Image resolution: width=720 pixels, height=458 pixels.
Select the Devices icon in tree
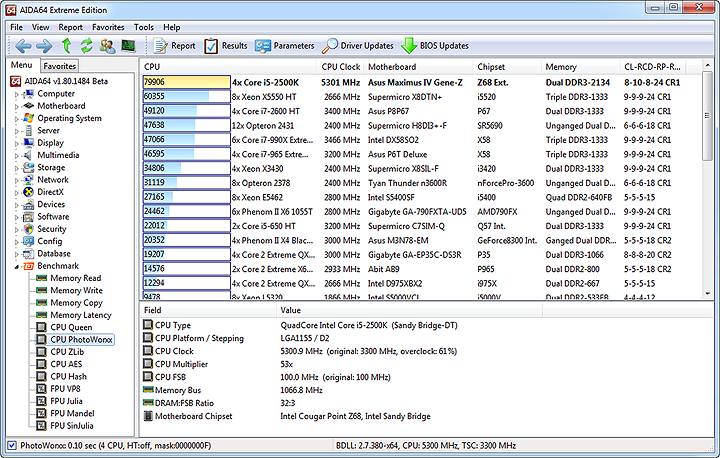(28, 204)
